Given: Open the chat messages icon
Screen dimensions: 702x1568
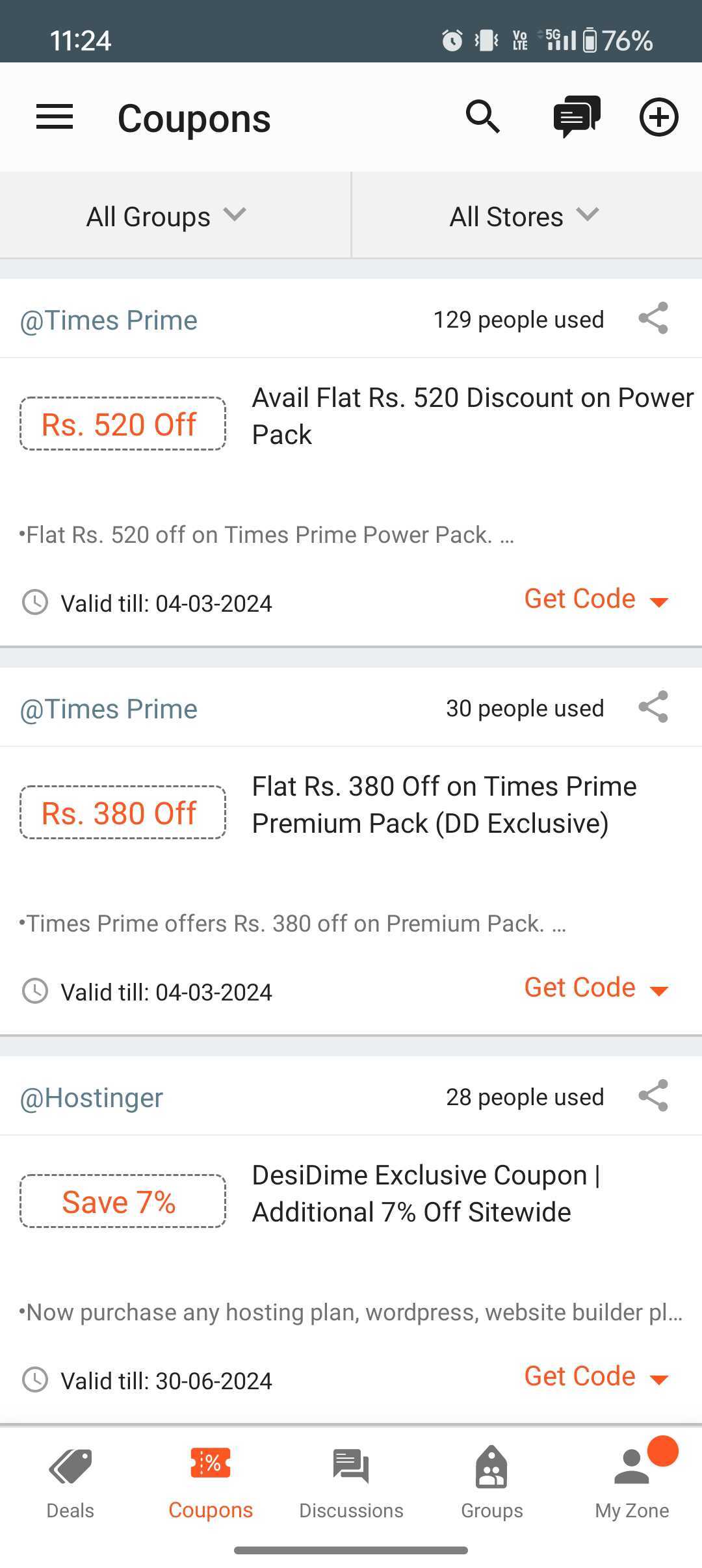Looking at the screenshot, I should pyautogui.click(x=577, y=117).
